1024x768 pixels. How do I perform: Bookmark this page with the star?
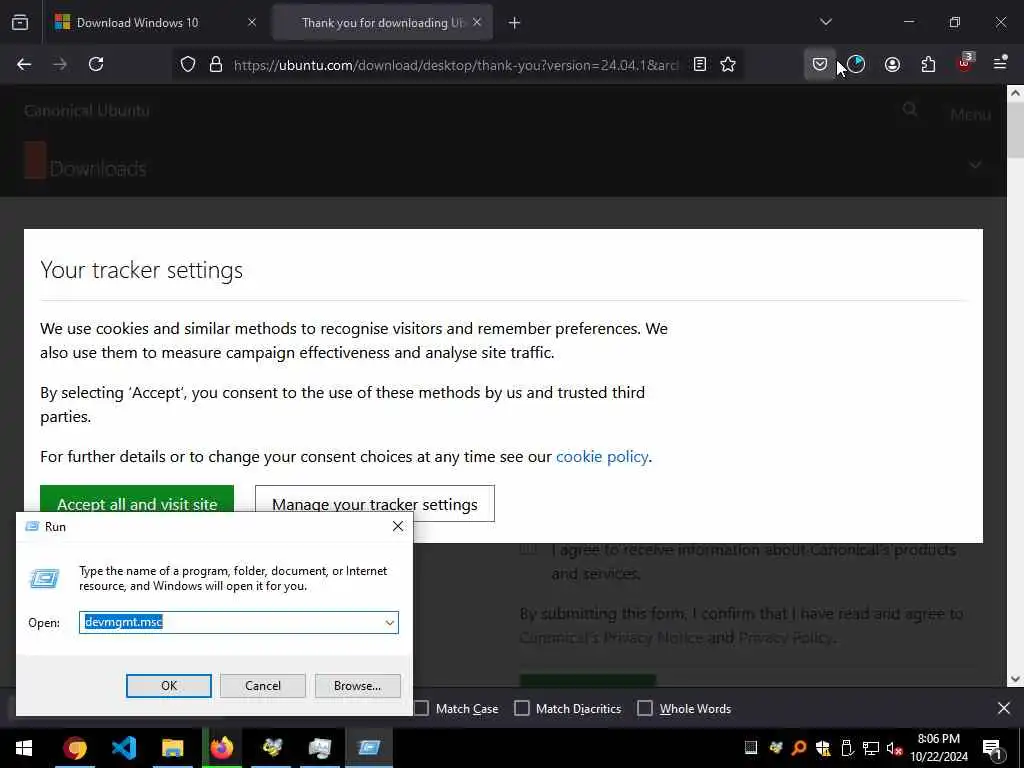click(x=728, y=64)
